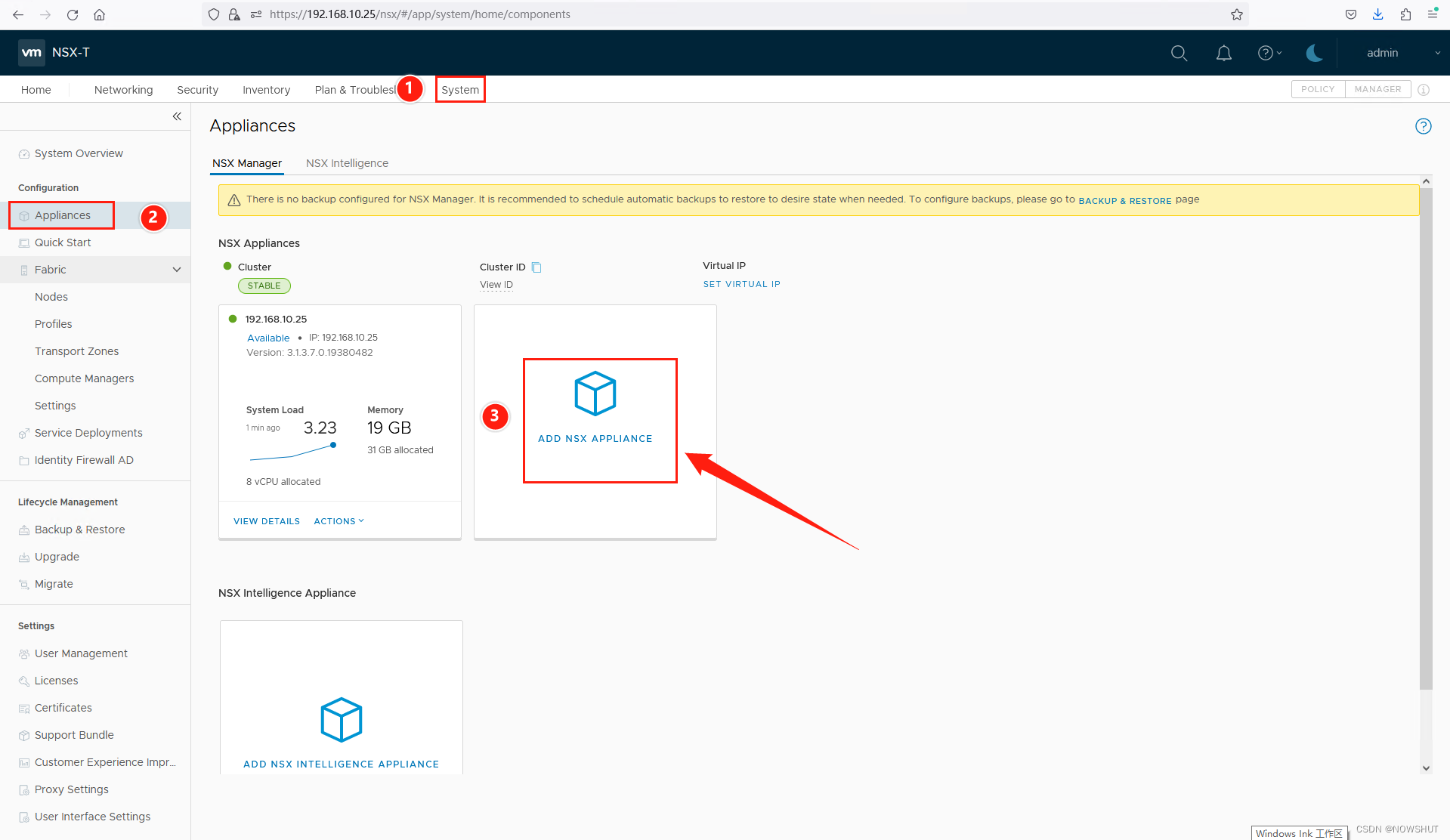
Task: Toggle dark mode with the moon icon
Action: [x=1315, y=53]
